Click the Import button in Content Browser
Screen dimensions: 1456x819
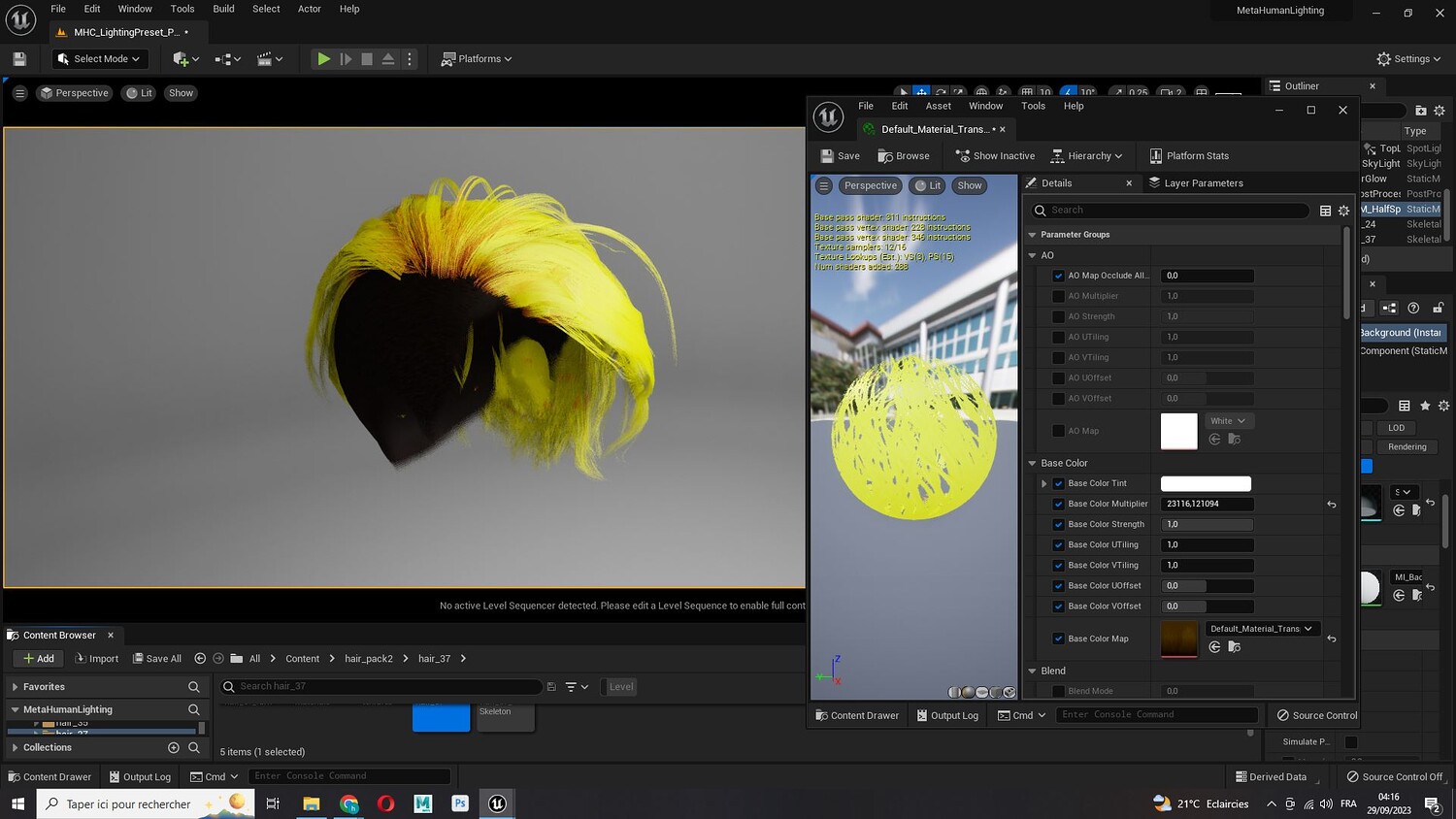(x=96, y=659)
